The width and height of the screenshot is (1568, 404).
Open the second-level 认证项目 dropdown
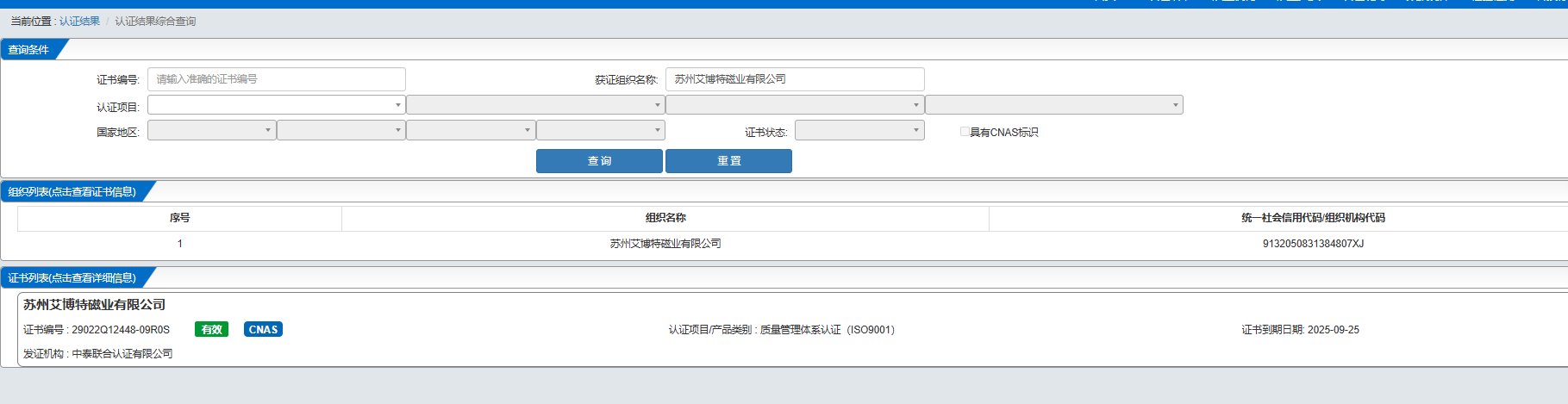[535, 105]
